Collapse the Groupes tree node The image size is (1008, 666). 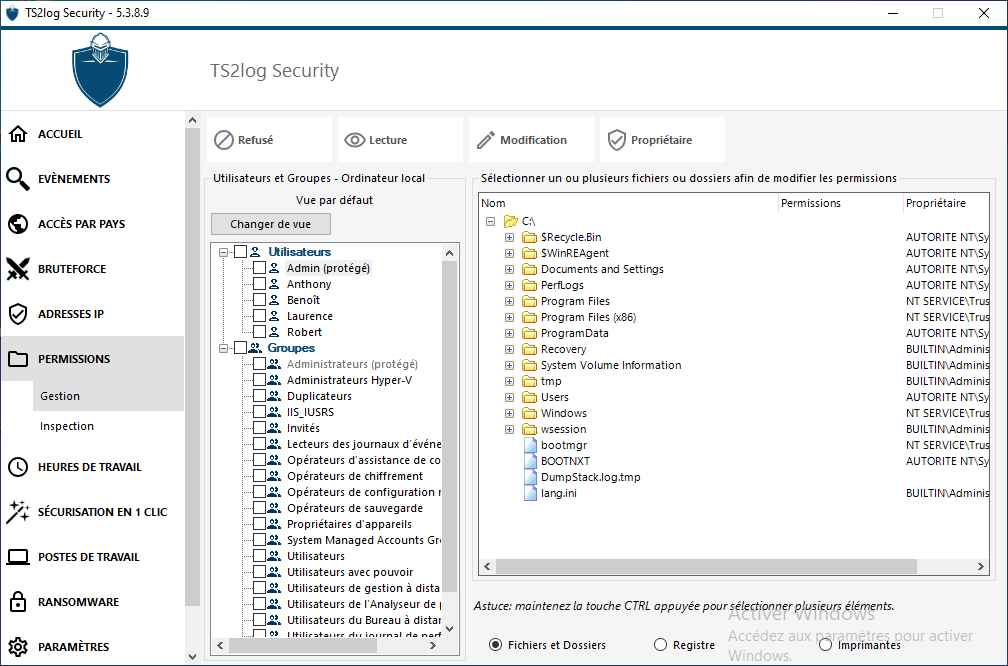pos(223,348)
